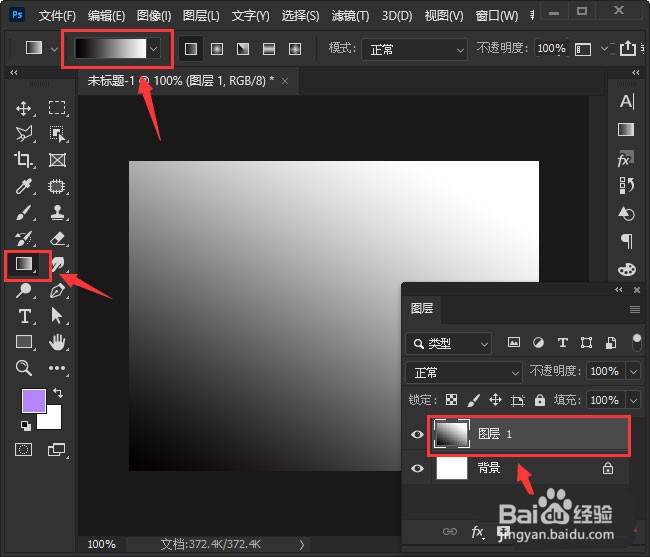This screenshot has height=557, width=650.
Task: Select the Hand tool
Action: (x=57, y=342)
